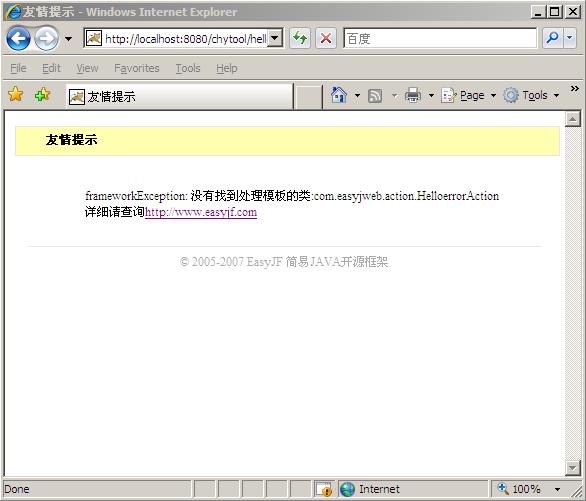586x501 pixels.
Task: Click the Print icon
Action: point(413,95)
